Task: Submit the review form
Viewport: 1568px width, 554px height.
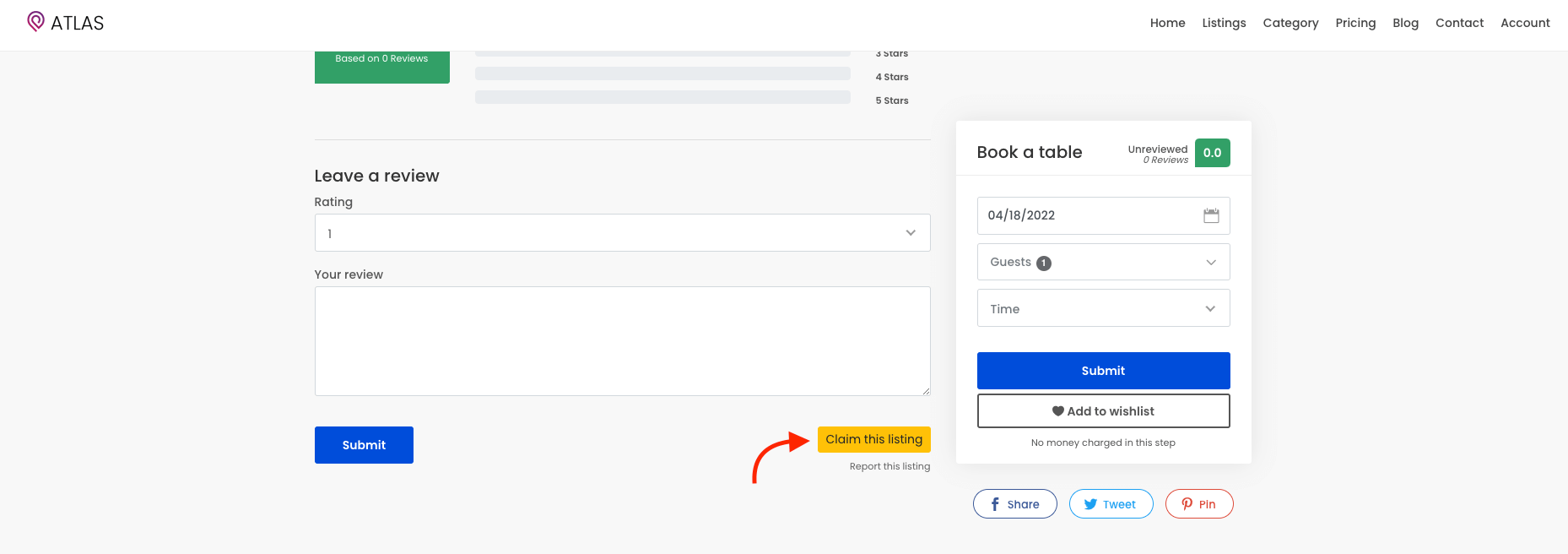Action: pyautogui.click(x=364, y=445)
